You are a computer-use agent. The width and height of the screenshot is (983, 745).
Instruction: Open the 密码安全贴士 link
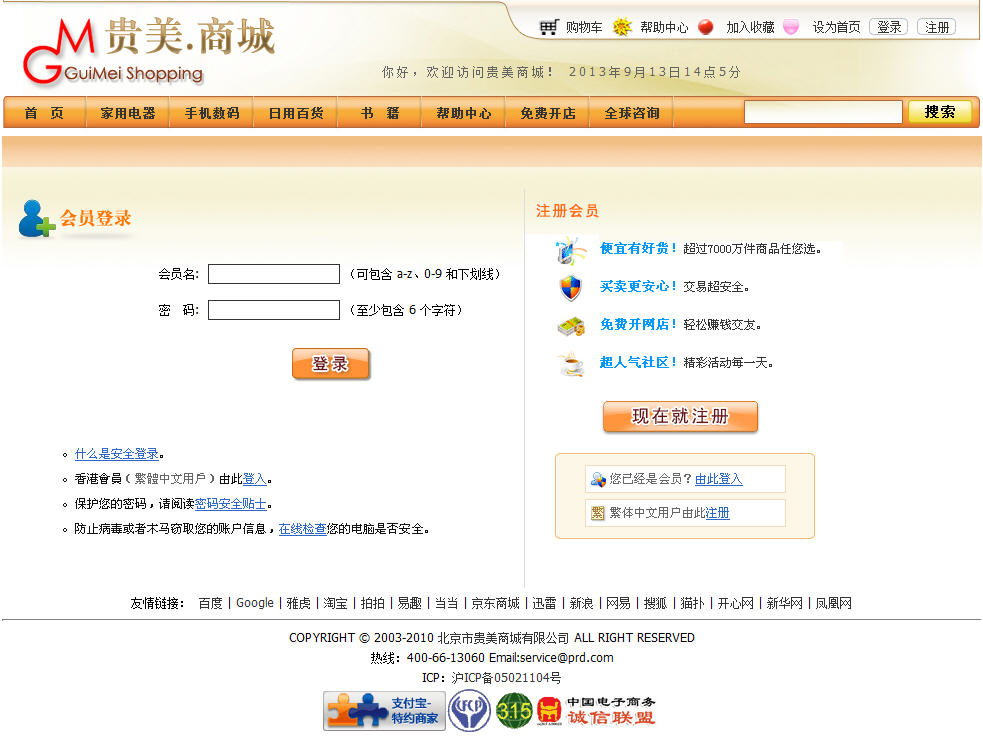coord(230,504)
